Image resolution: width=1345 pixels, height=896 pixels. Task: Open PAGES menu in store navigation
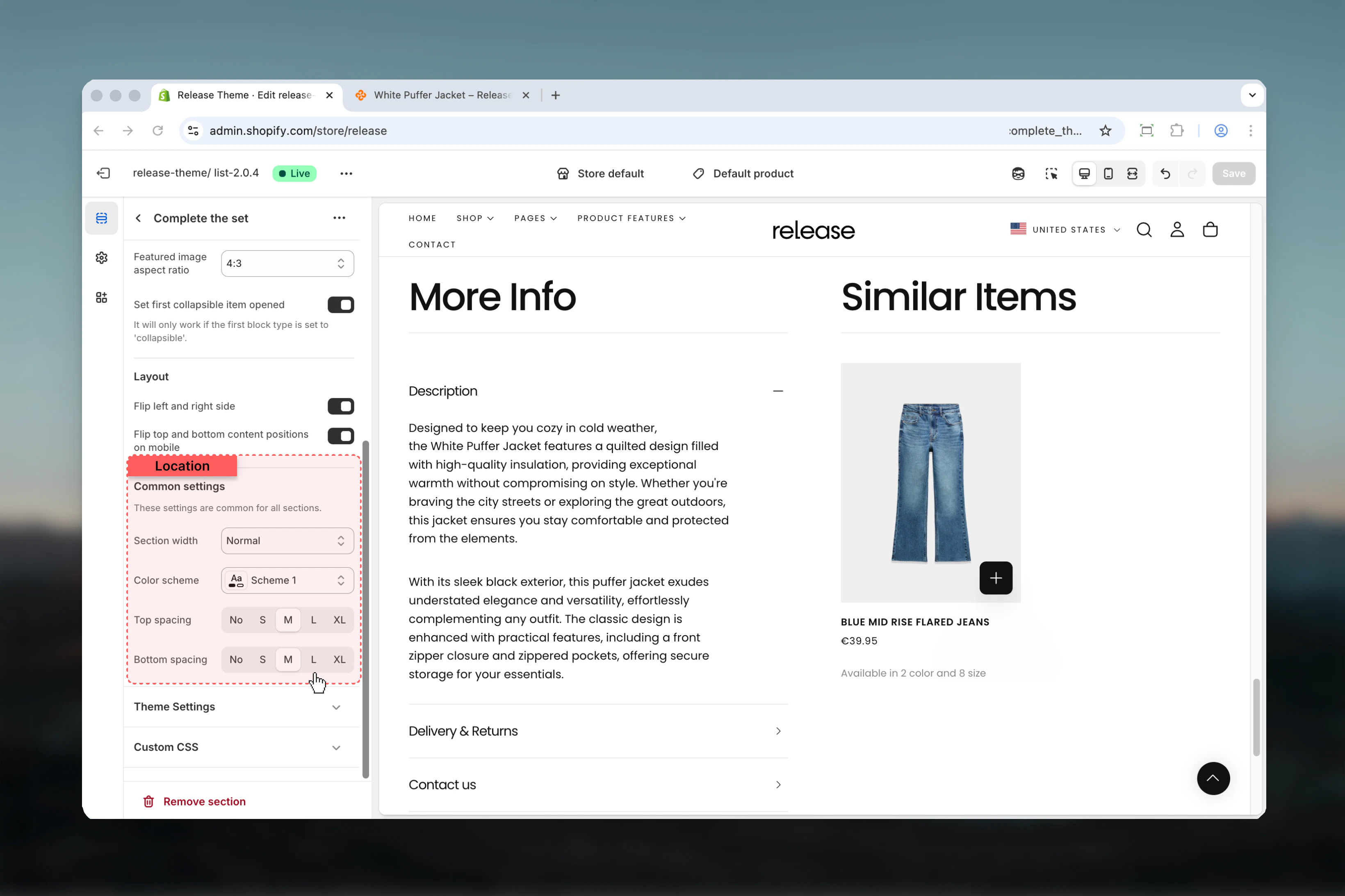[536, 218]
